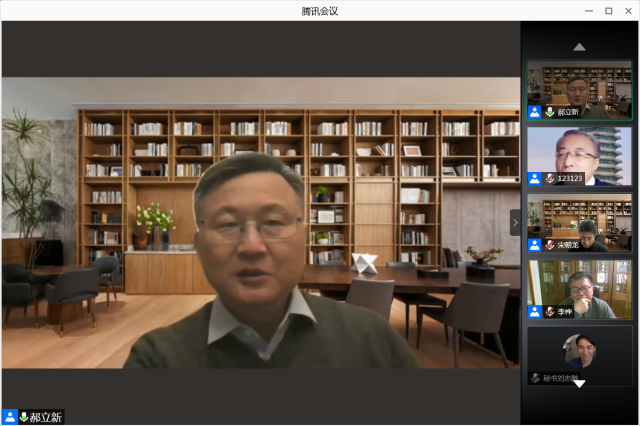Click the blue profile icon on the 123123 tile
Image resolution: width=640 pixels, height=426 pixels.
coord(535,178)
